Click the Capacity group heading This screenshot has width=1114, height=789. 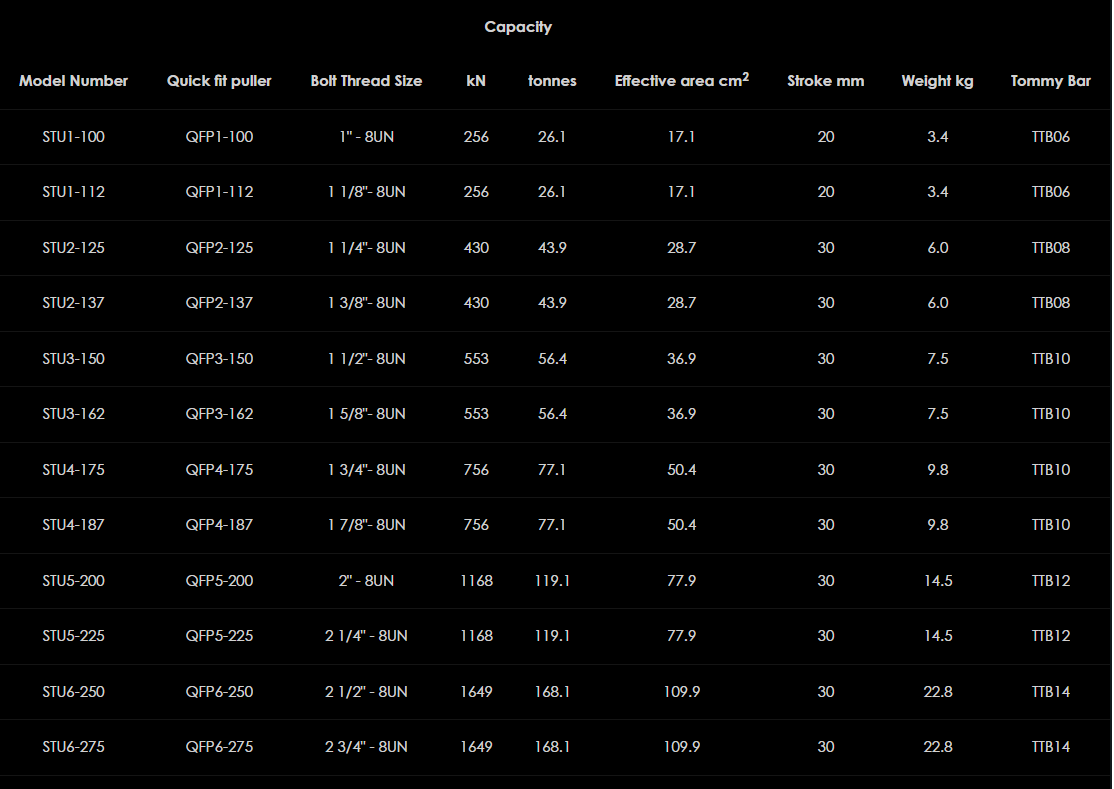[518, 27]
